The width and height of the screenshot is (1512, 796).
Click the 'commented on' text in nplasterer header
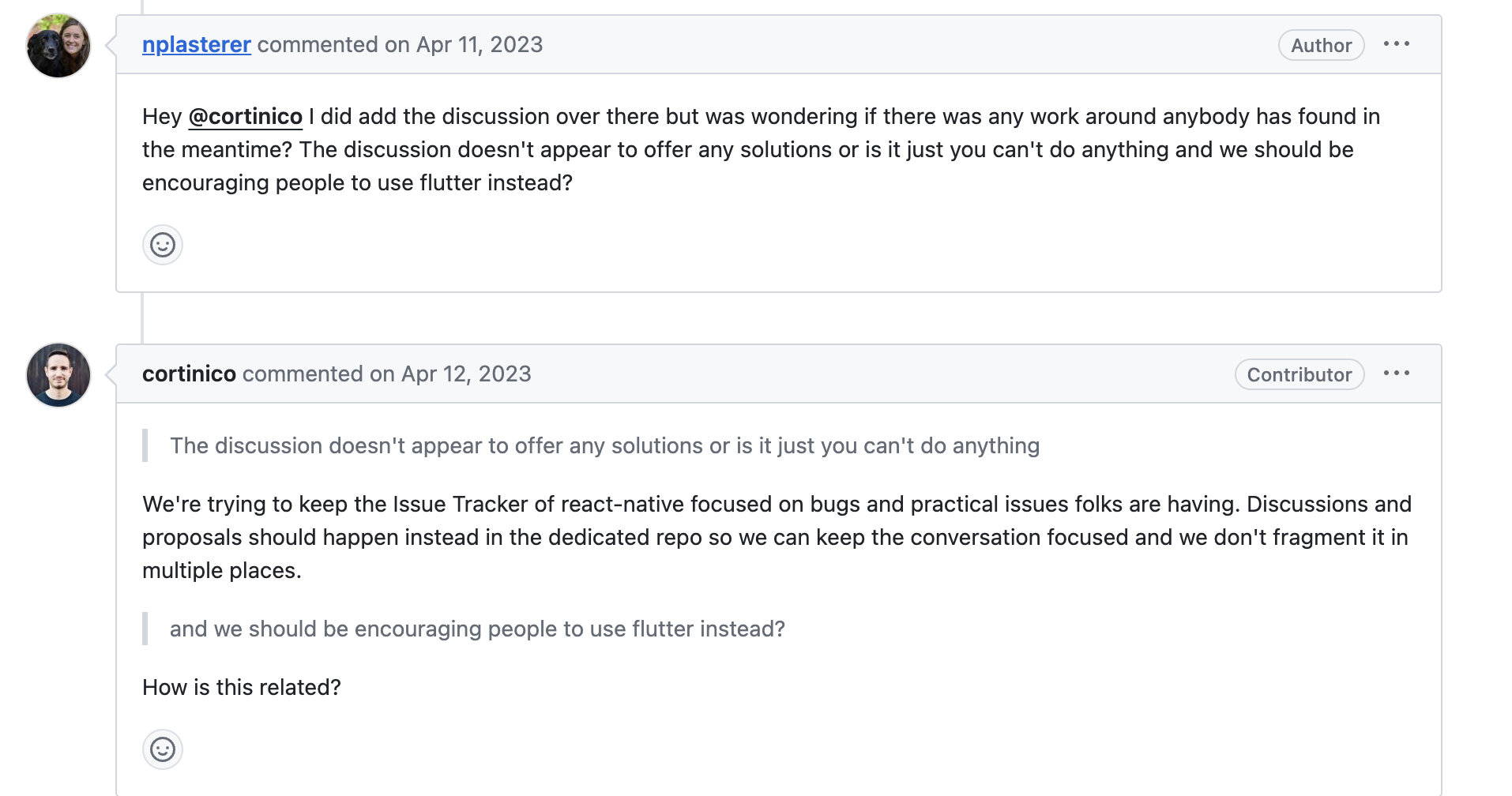[333, 44]
